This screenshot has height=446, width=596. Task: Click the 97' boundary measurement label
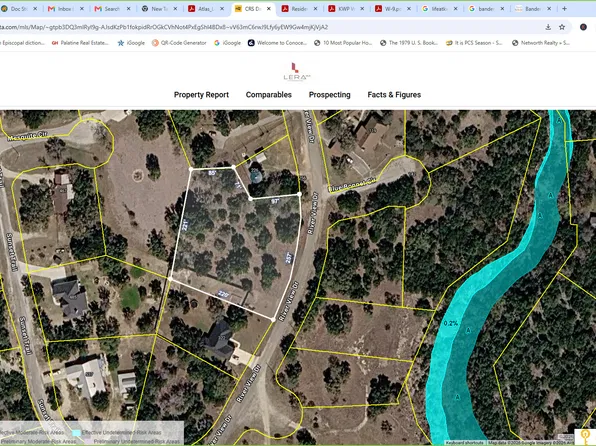(x=276, y=200)
